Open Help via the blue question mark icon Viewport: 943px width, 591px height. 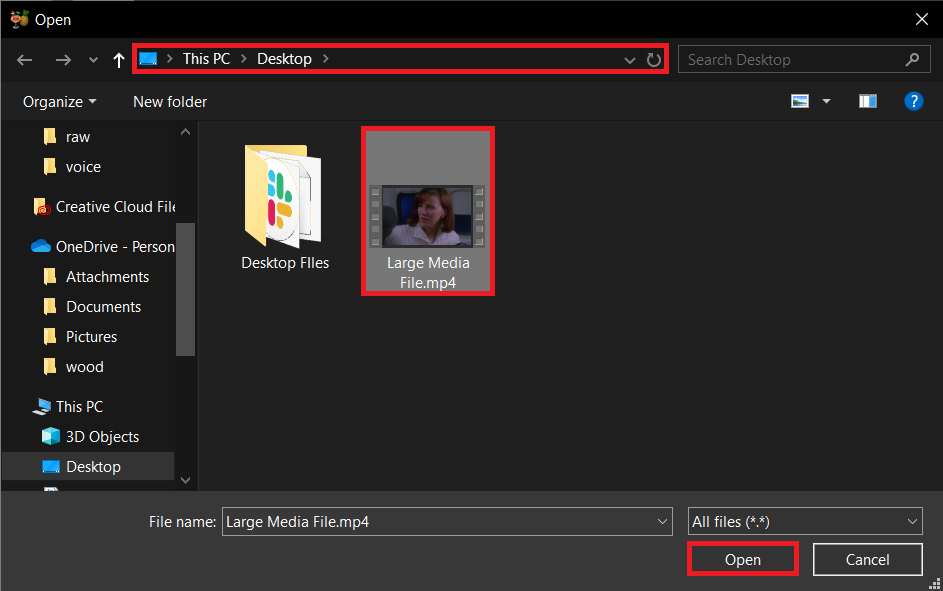coord(914,101)
